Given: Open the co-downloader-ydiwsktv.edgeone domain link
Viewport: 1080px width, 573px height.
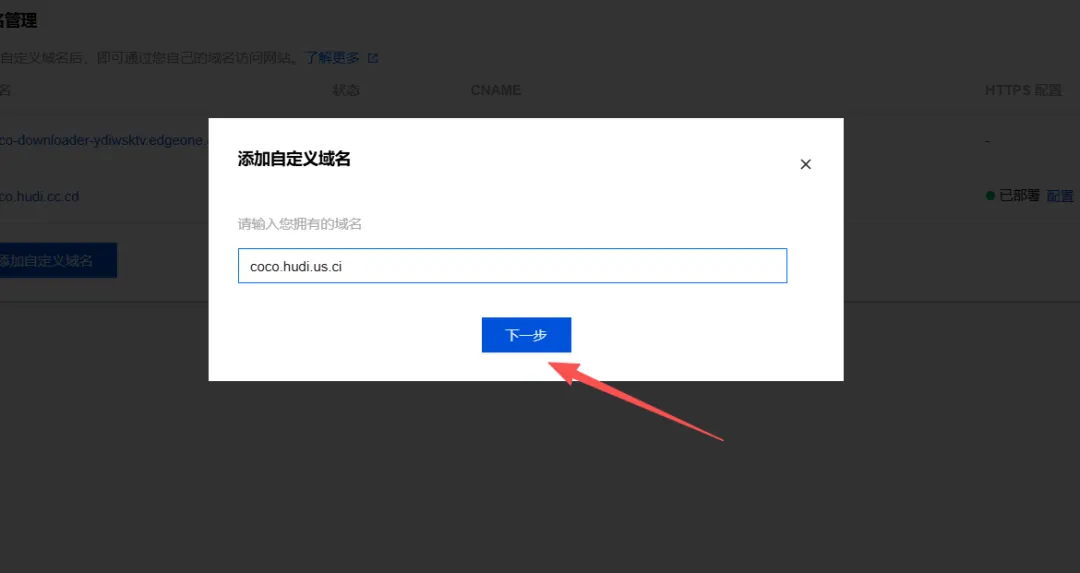Looking at the screenshot, I should pyautogui.click(x=103, y=140).
